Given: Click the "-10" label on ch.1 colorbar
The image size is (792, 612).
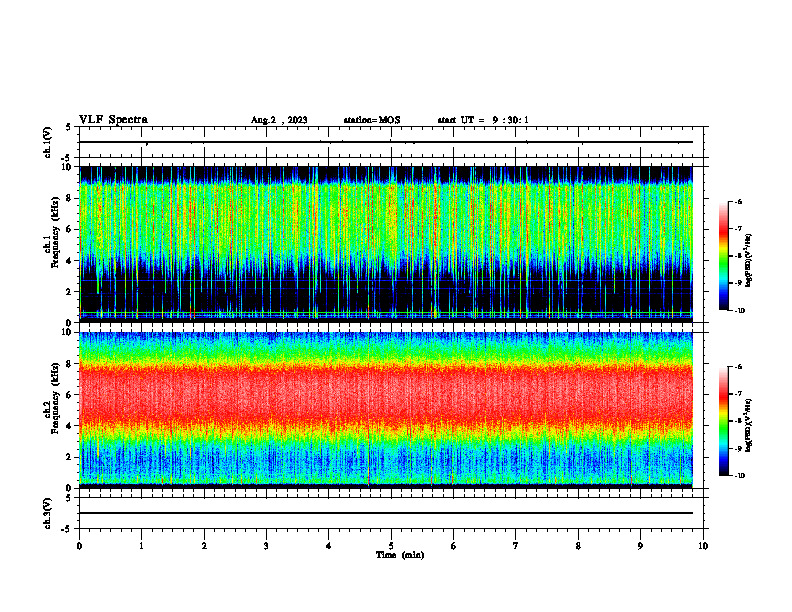Looking at the screenshot, I should click(739, 311).
